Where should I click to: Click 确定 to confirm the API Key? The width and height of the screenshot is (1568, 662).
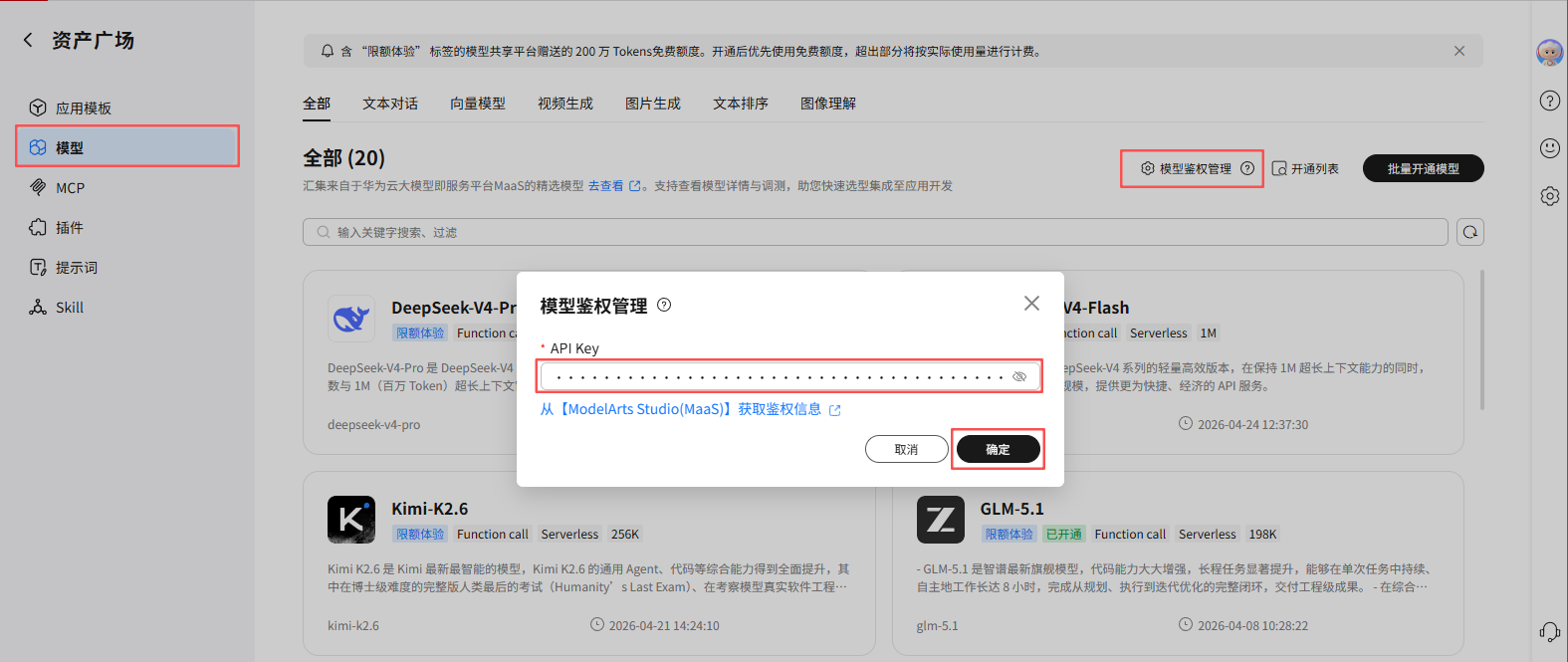[x=998, y=449]
